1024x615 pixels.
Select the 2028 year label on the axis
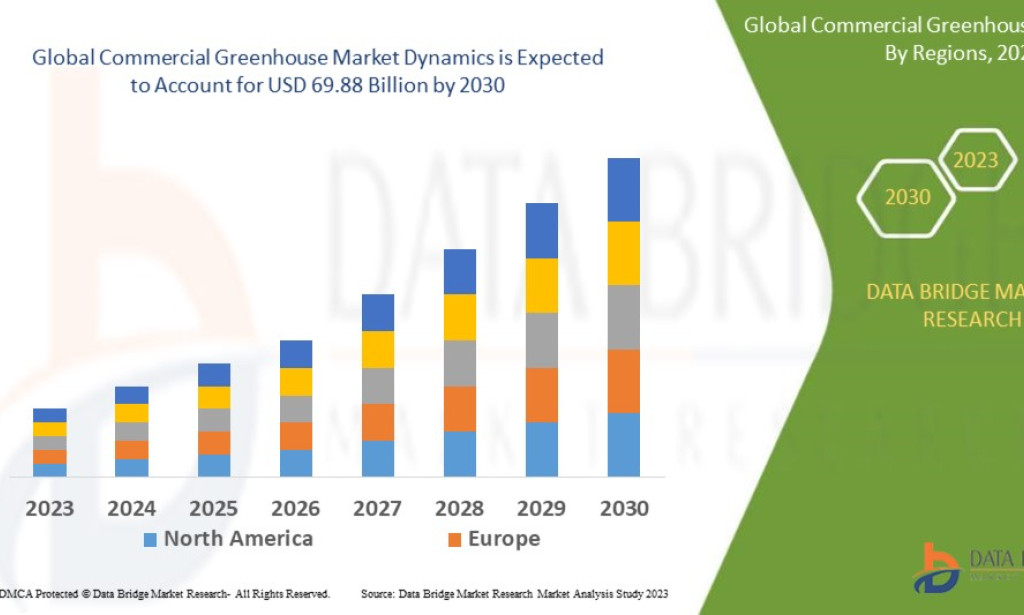tap(459, 509)
